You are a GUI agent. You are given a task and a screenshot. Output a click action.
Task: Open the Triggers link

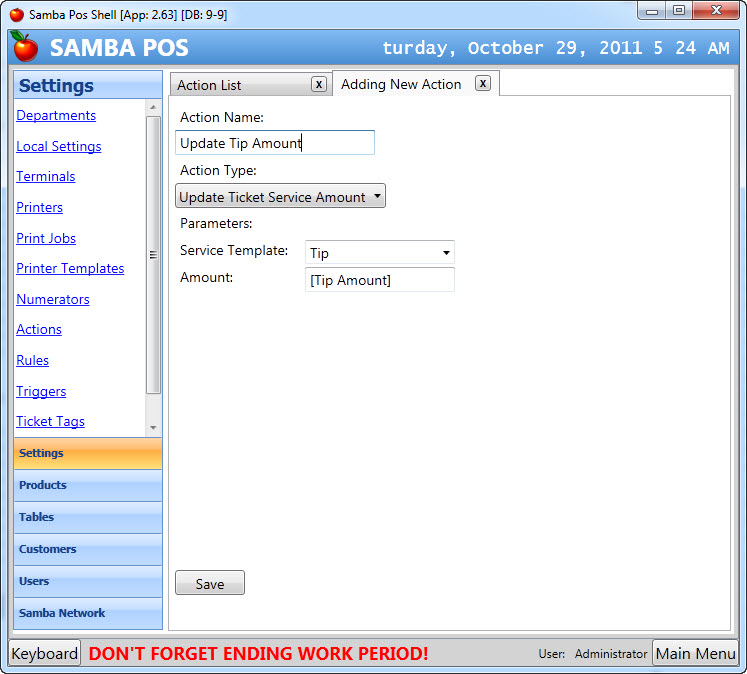pos(41,391)
